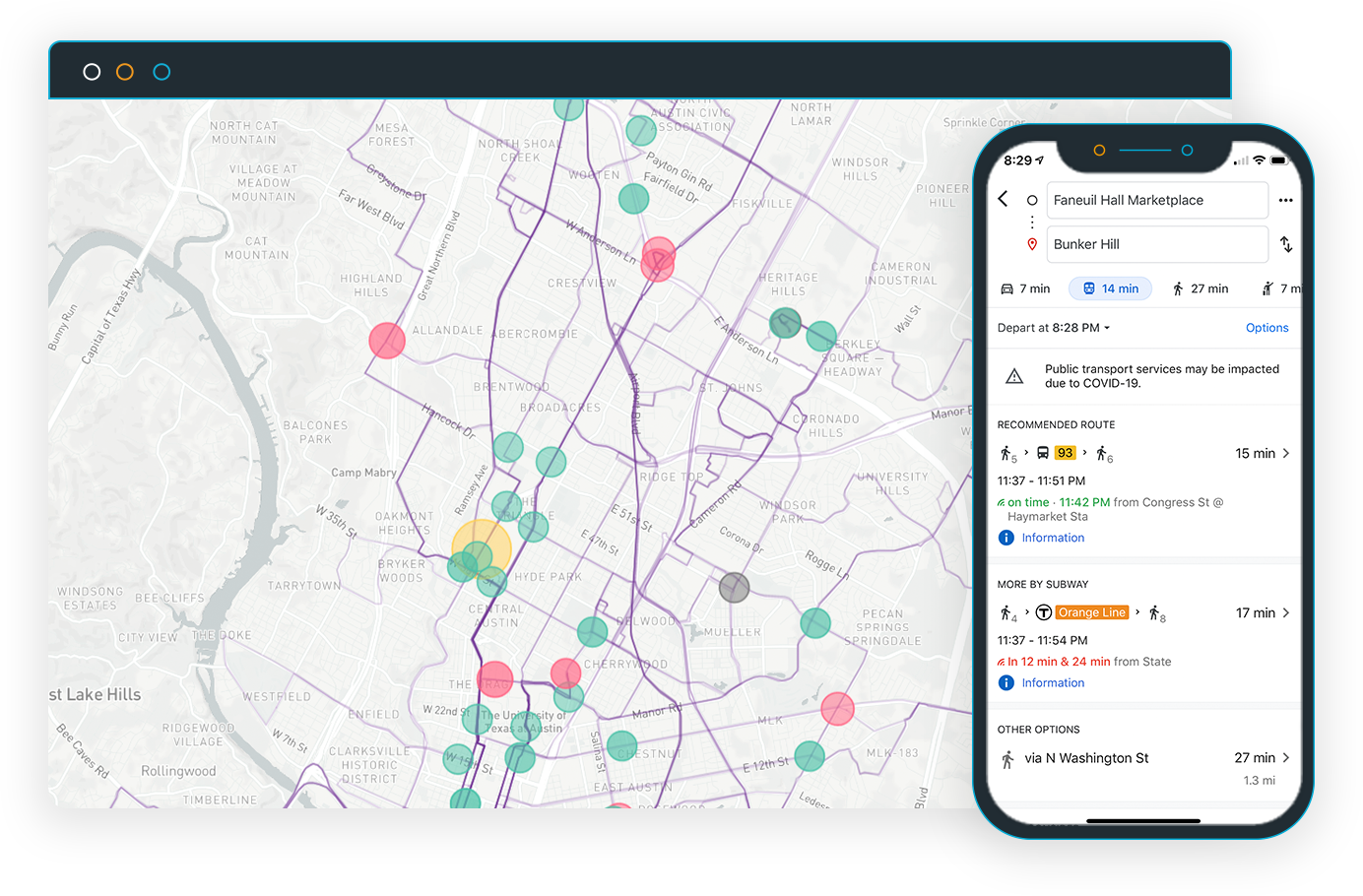Screen dimensions: 1363x896
Task: Open the three-dot overflow menu beside Faneuil Hall
Action: pyautogui.click(x=1285, y=199)
